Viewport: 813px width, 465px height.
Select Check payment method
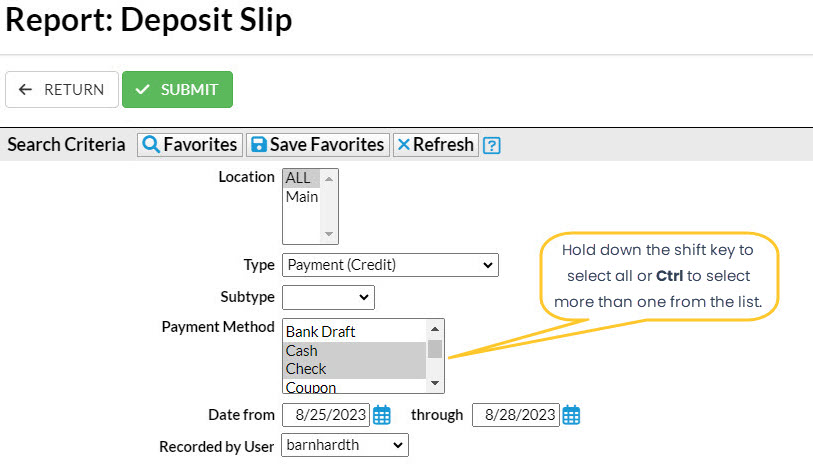pyautogui.click(x=306, y=368)
